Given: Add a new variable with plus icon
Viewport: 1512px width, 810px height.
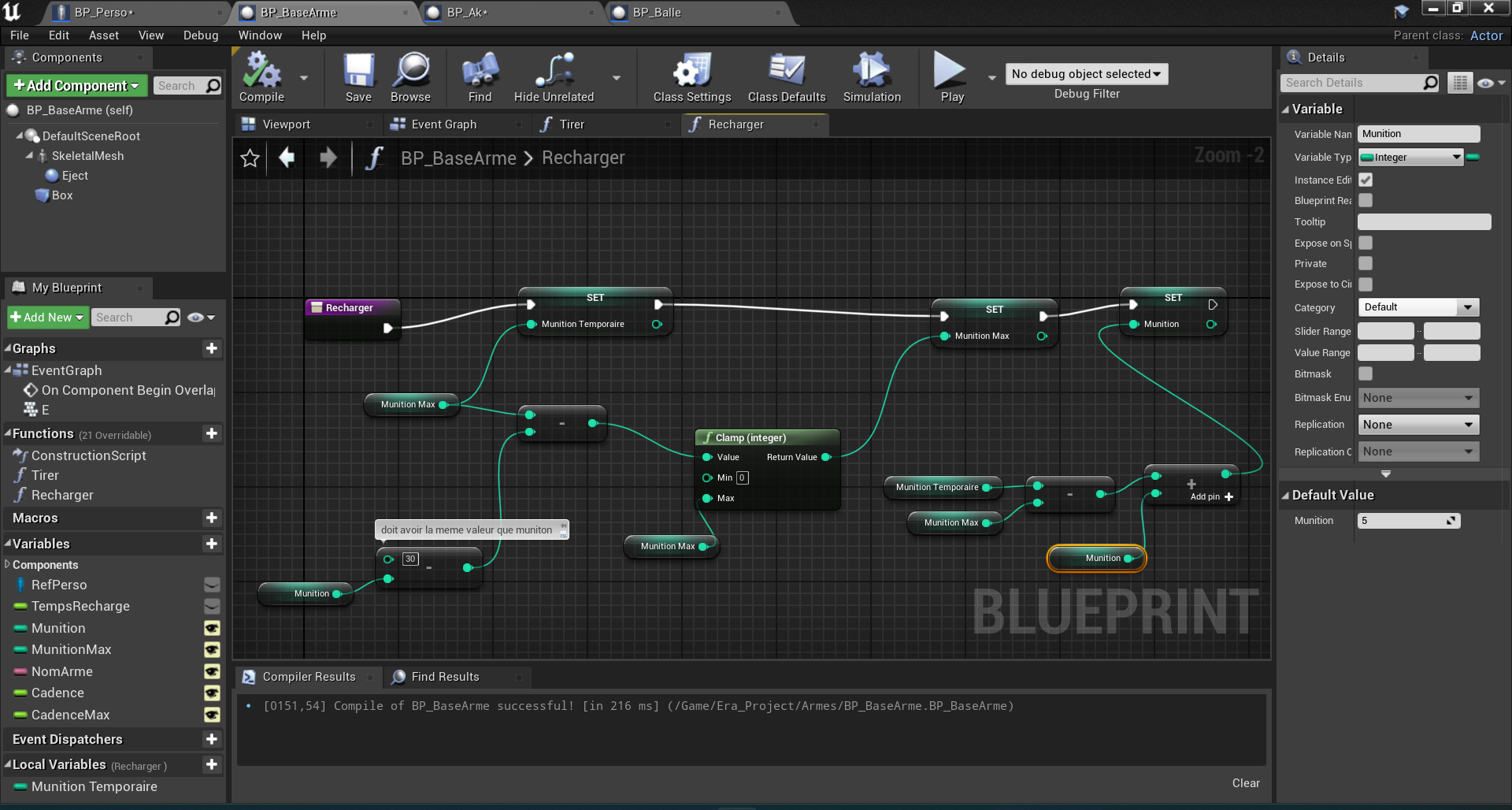Looking at the screenshot, I should click(x=211, y=544).
